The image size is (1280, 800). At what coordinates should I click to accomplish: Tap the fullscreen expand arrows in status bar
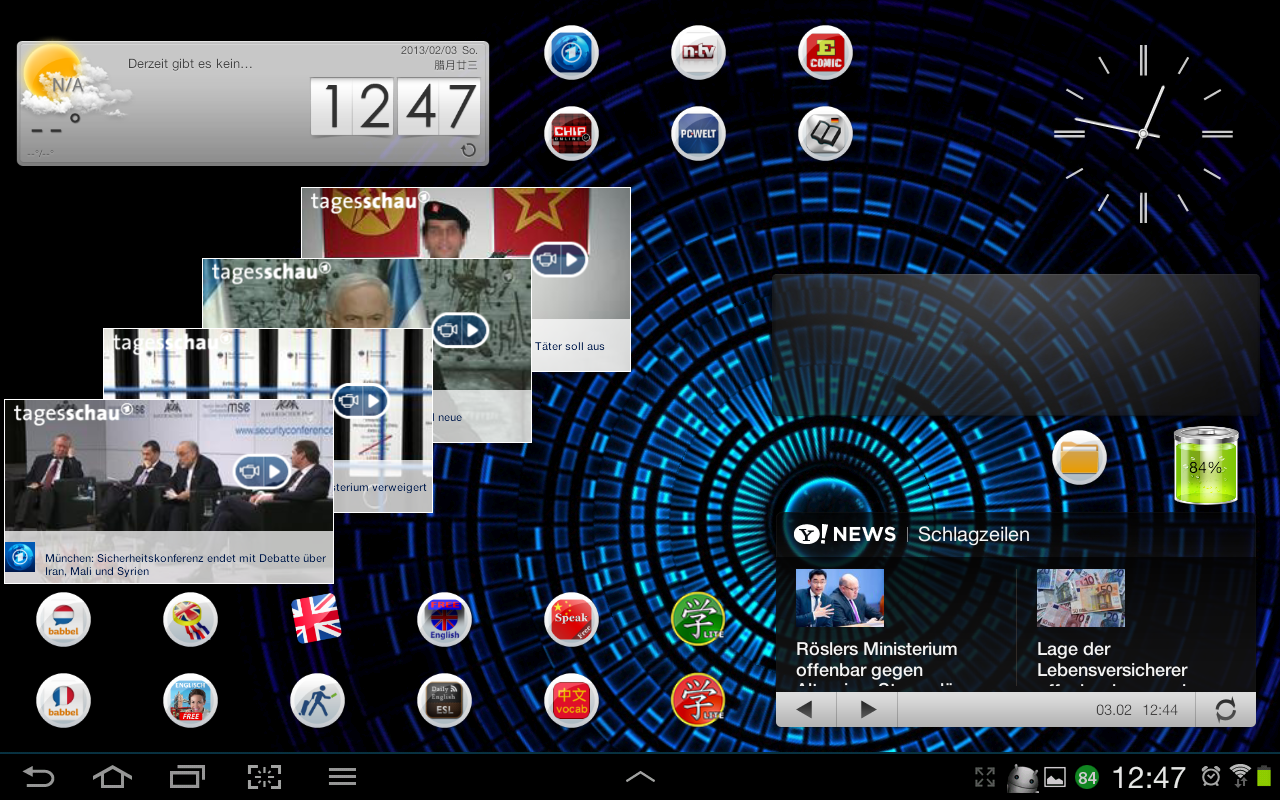[985, 777]
